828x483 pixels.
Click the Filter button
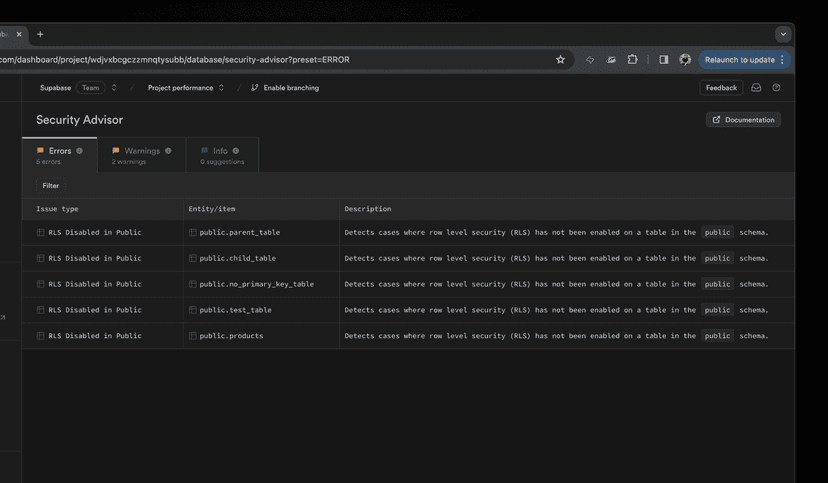click(51, 185)
